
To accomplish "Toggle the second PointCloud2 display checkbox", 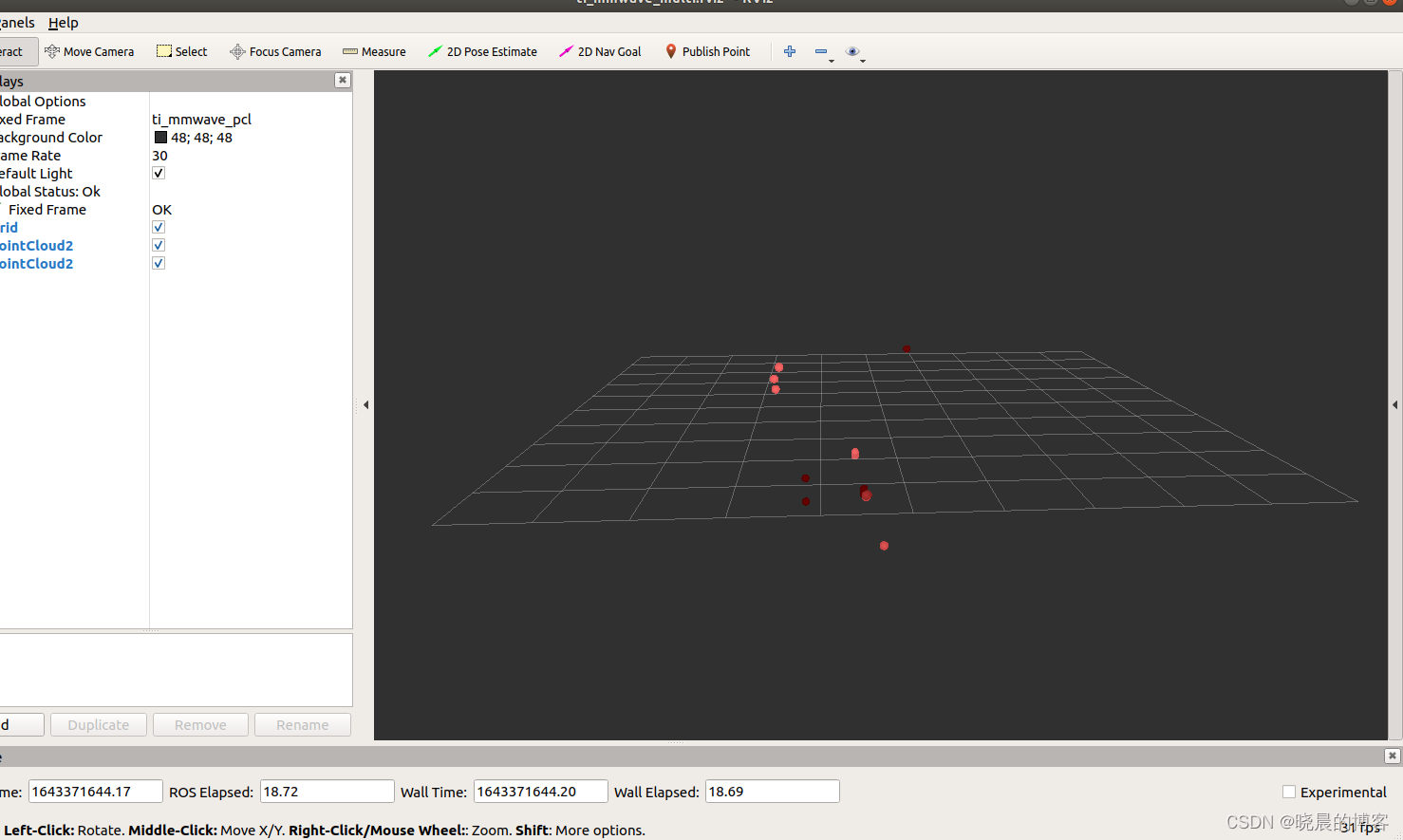I will coord(159,263).
